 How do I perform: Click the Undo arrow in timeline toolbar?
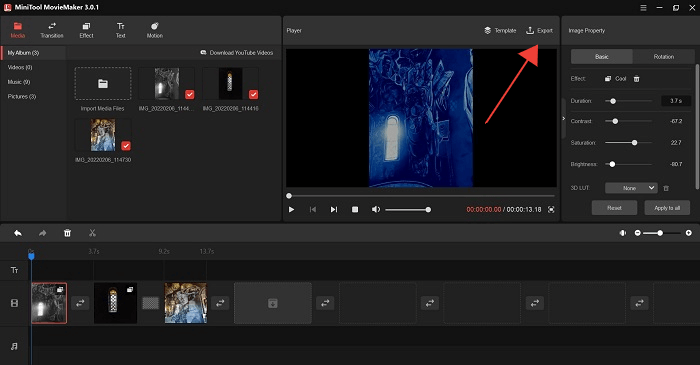coord(18,233)
